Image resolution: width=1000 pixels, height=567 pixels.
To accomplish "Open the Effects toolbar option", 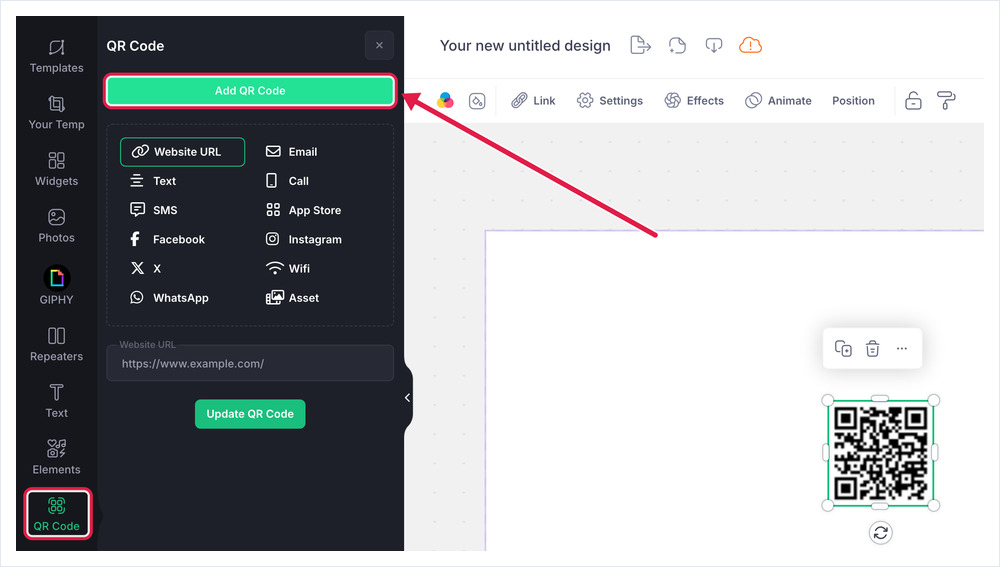I will [694, 101].
